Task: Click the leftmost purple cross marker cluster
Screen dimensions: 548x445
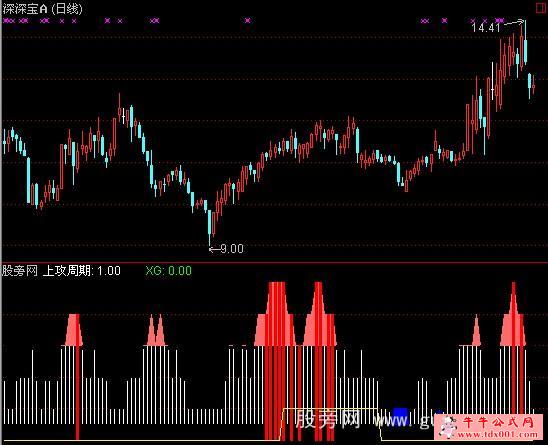Action: click(x=9, y=21)
